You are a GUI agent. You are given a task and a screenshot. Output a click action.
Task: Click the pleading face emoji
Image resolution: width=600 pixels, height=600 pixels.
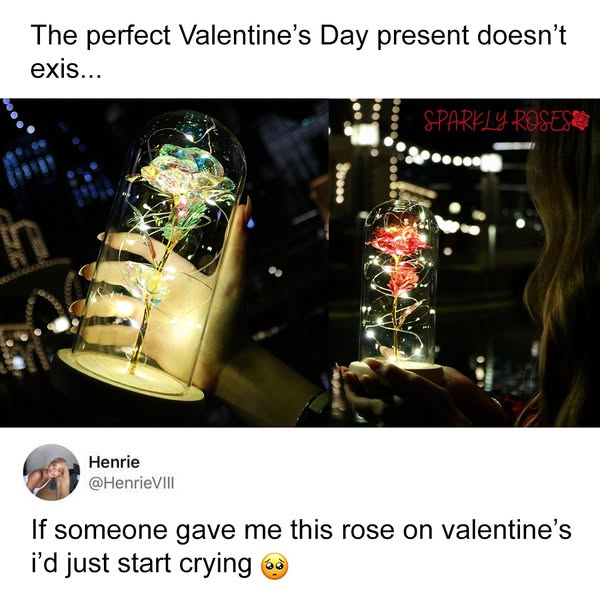point(274,565)
